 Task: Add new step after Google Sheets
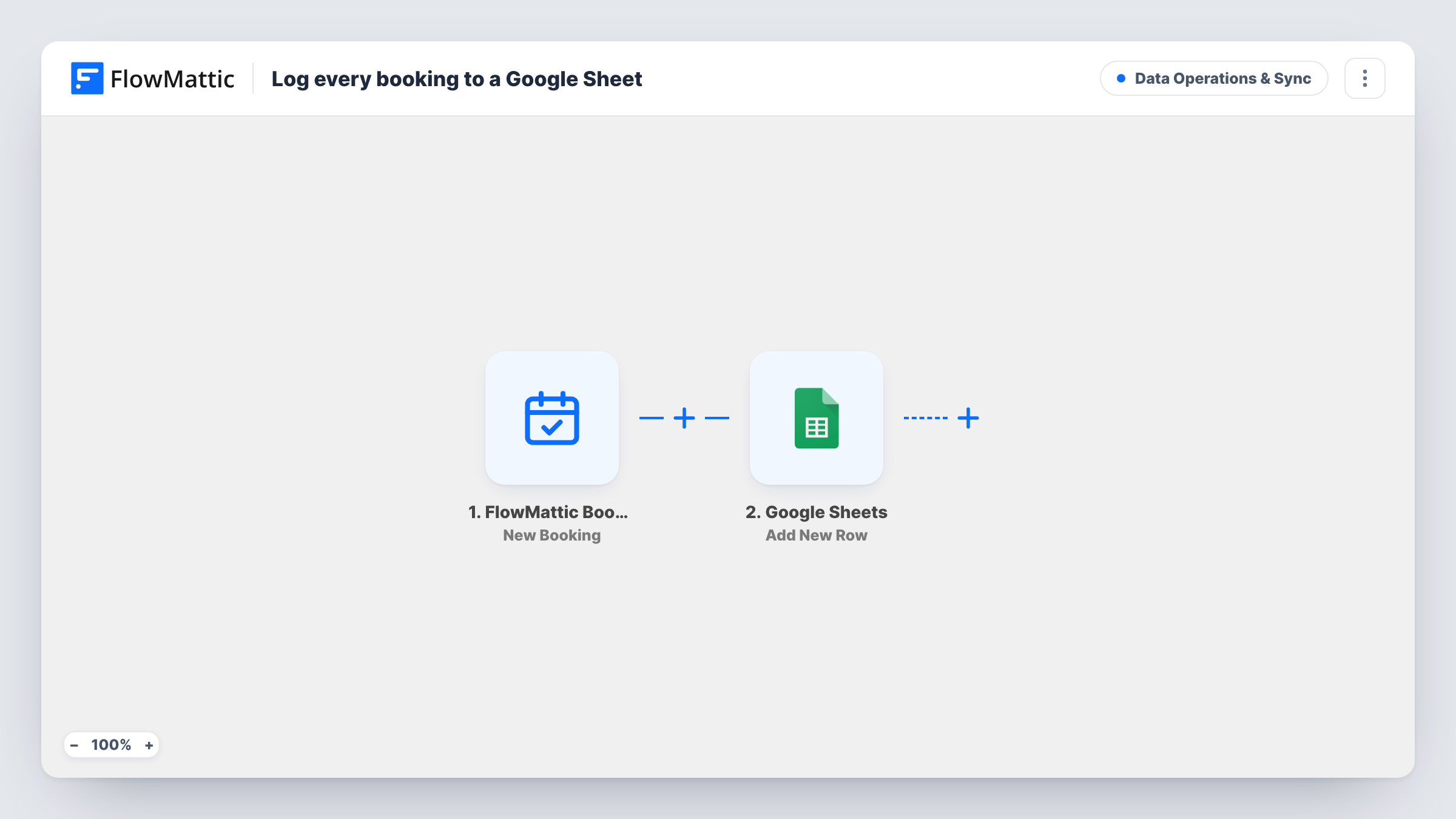coord(968,418)
